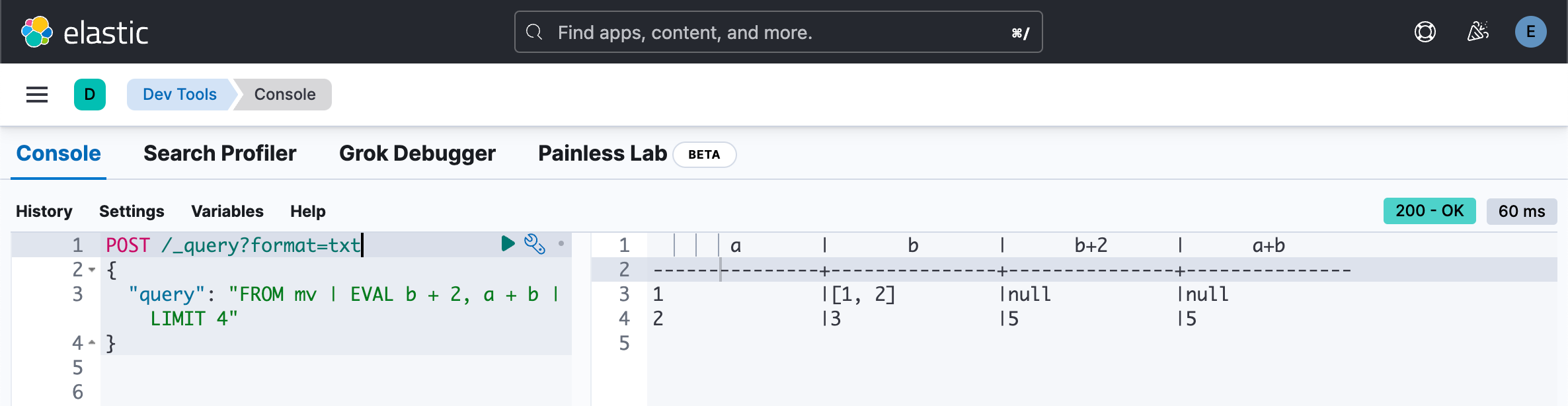Toggle the fold arrow on line 4
The width and height of the screenshot is (1568, 406).
pos(92,343)
